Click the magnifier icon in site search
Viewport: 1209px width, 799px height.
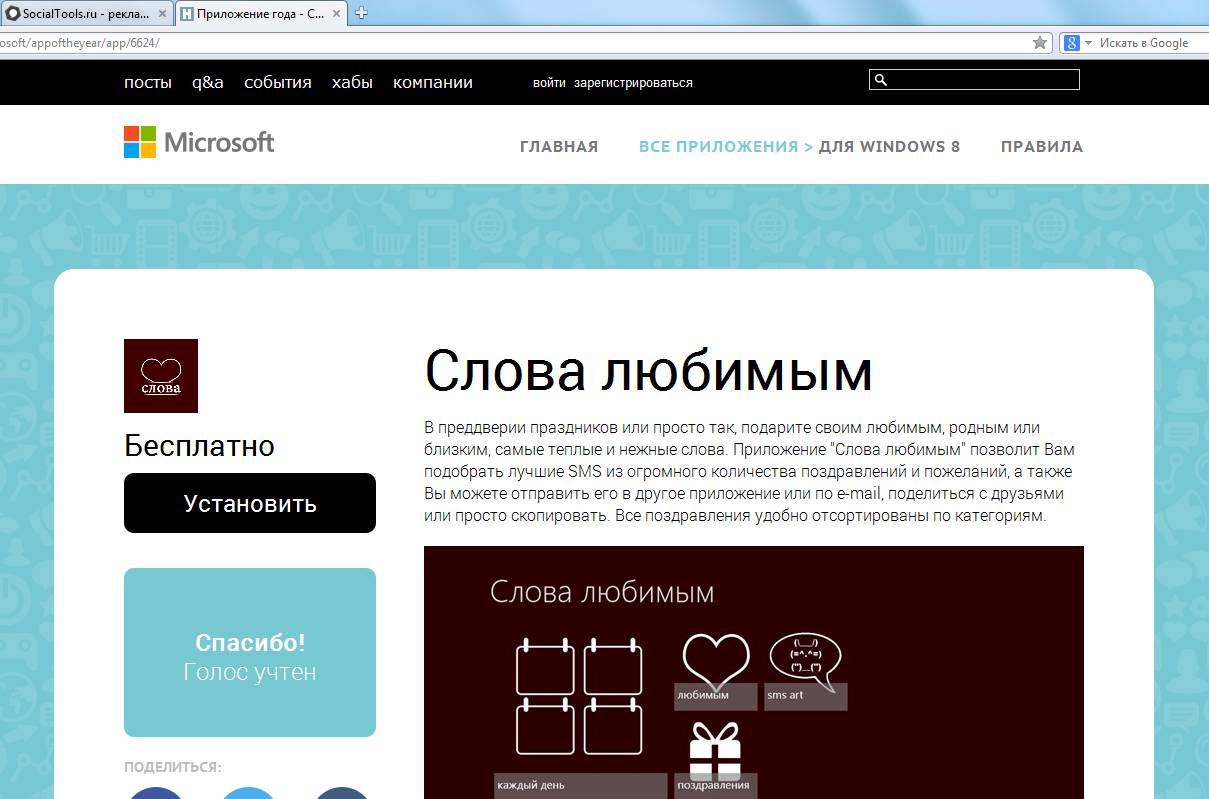click(x=880, y=80)
